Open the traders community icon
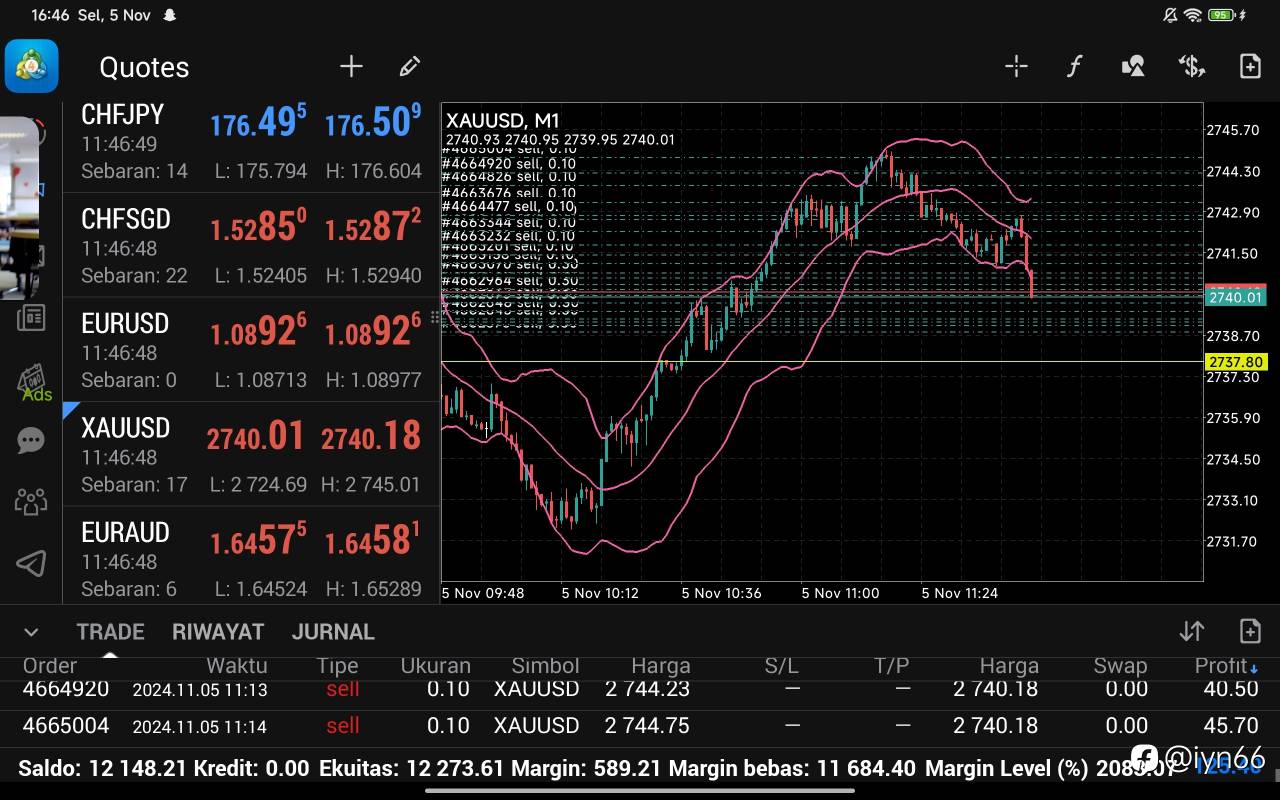The image size is (1280, 800). (x=31, y=501)
